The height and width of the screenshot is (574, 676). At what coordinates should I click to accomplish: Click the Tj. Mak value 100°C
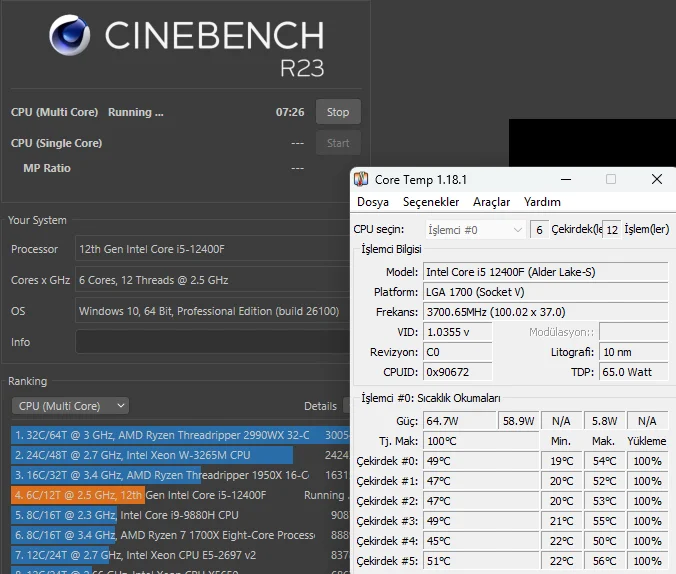point(481,441)
